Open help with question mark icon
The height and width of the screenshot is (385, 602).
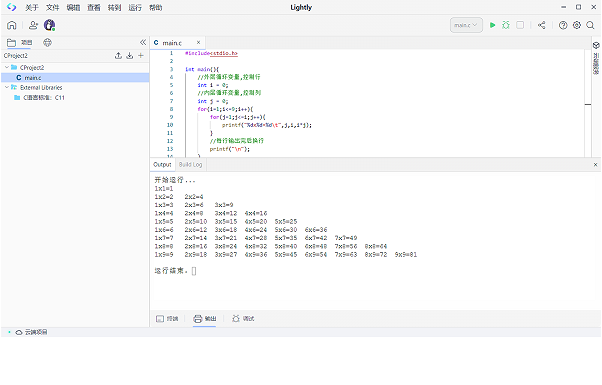pos(563,25)
